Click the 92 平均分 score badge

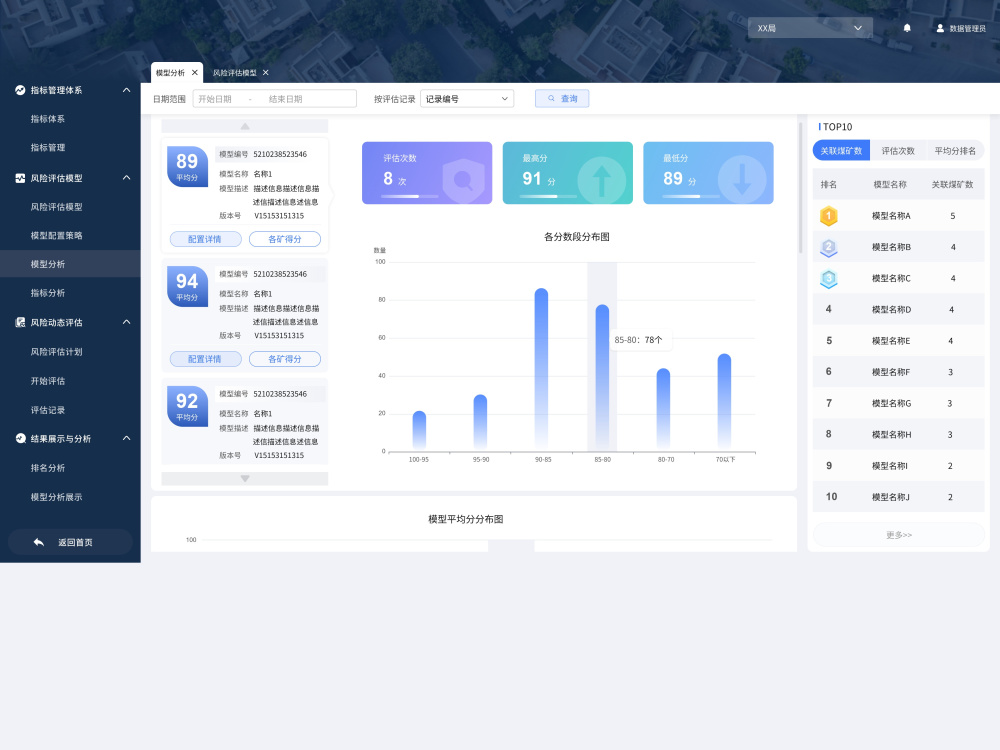click(187, 406)
